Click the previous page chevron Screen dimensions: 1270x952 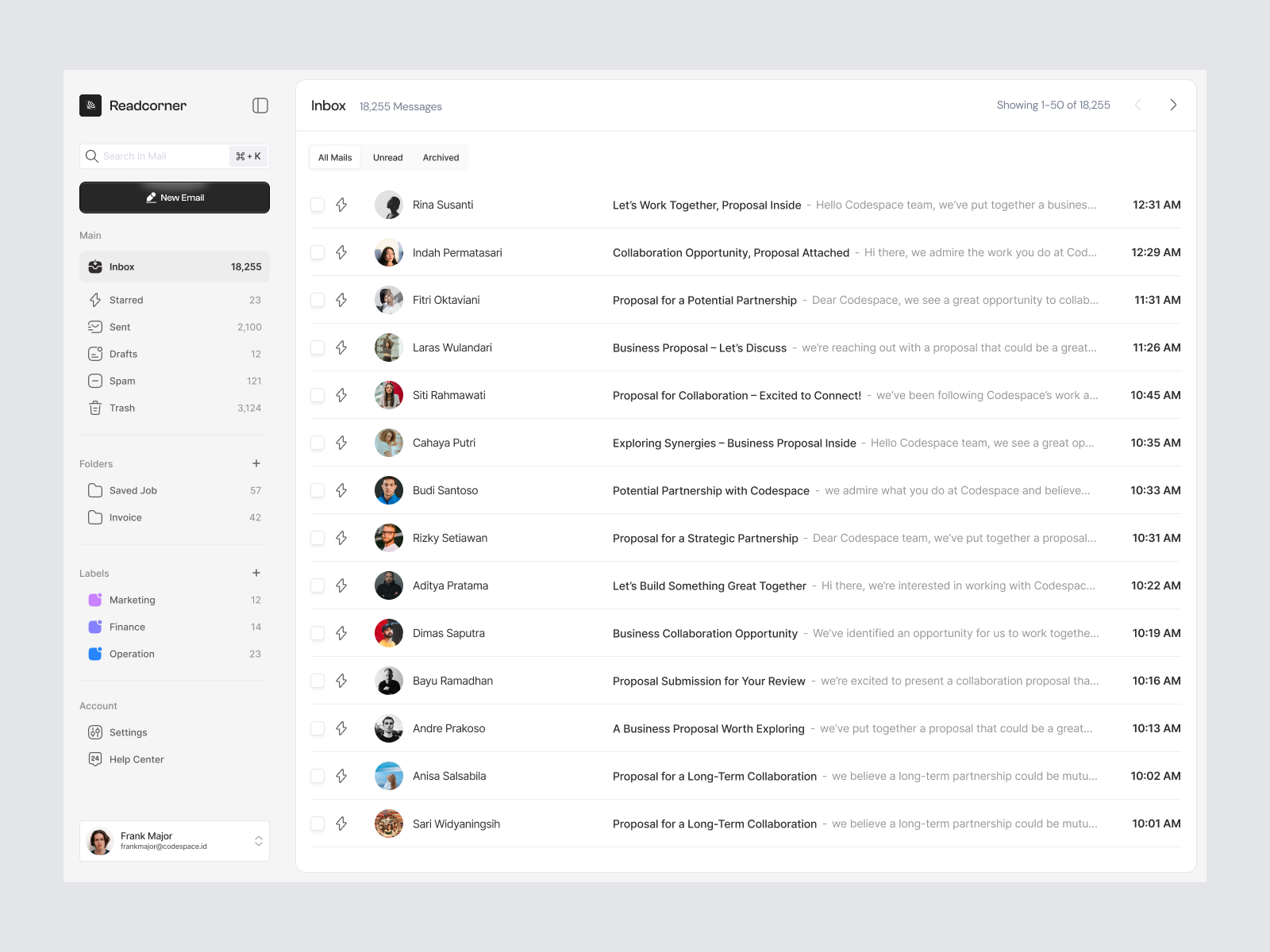[x=1138, y=104]
